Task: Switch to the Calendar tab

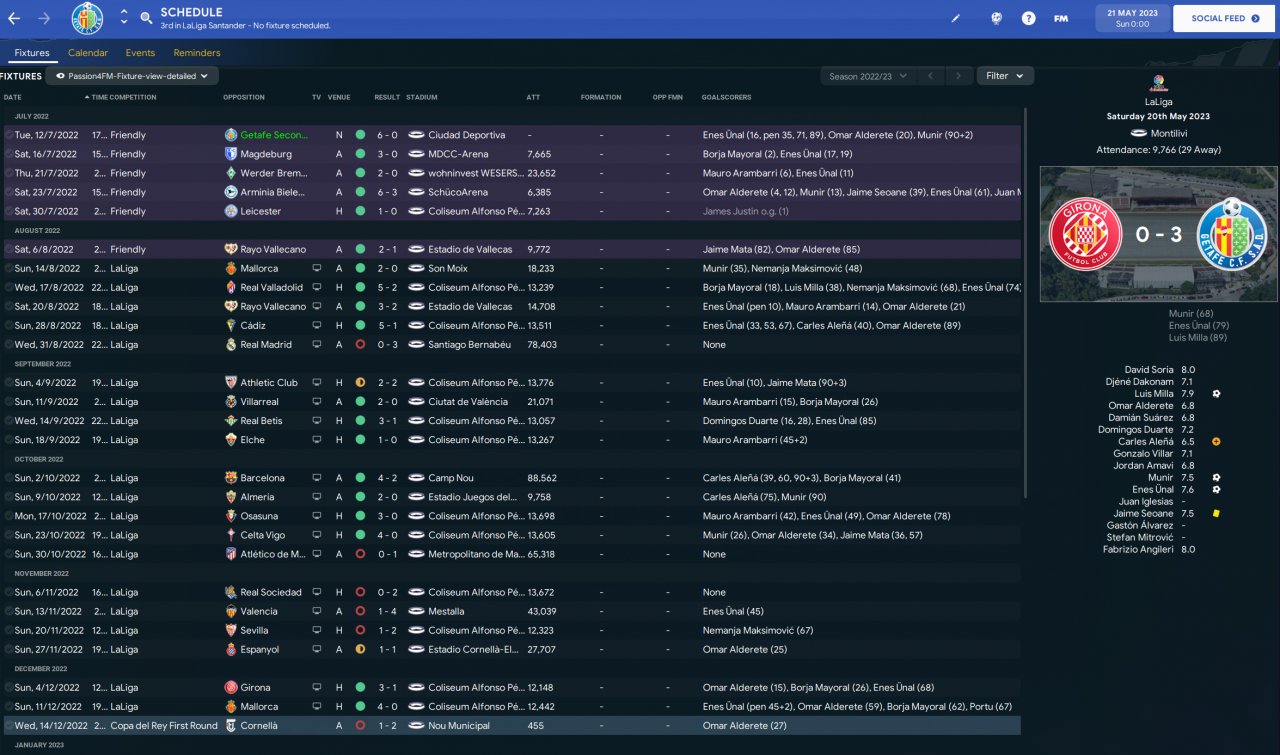Action: 88,53
